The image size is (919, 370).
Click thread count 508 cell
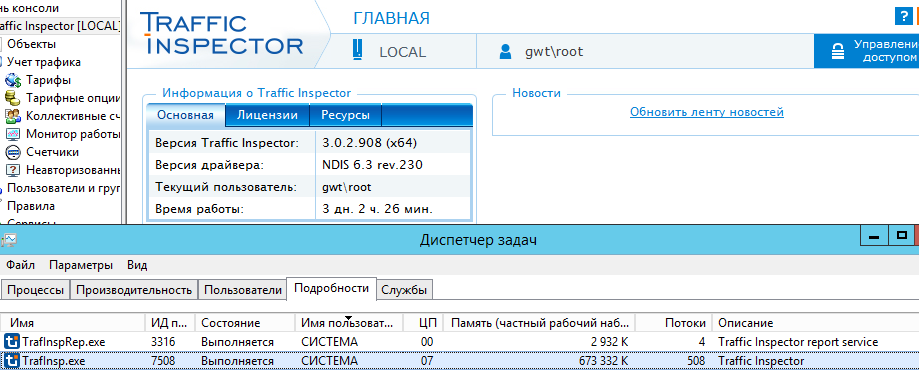695,361
